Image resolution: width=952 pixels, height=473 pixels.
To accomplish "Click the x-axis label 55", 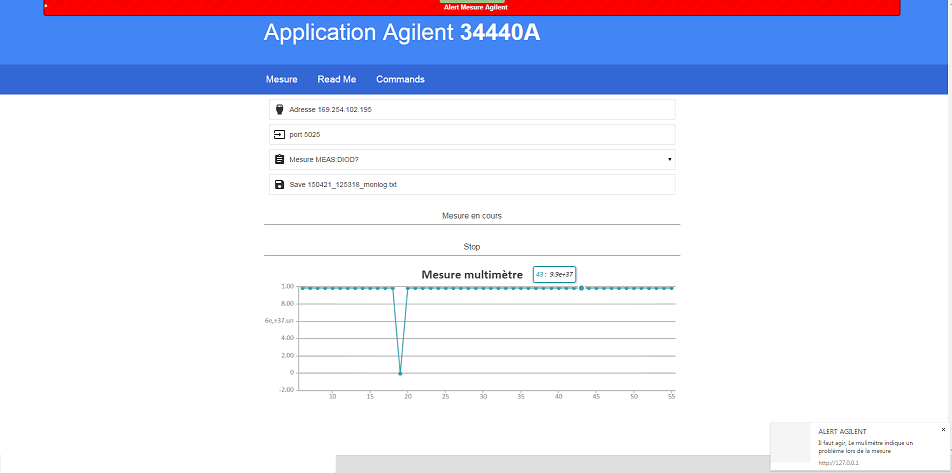I will click(671, 396).
